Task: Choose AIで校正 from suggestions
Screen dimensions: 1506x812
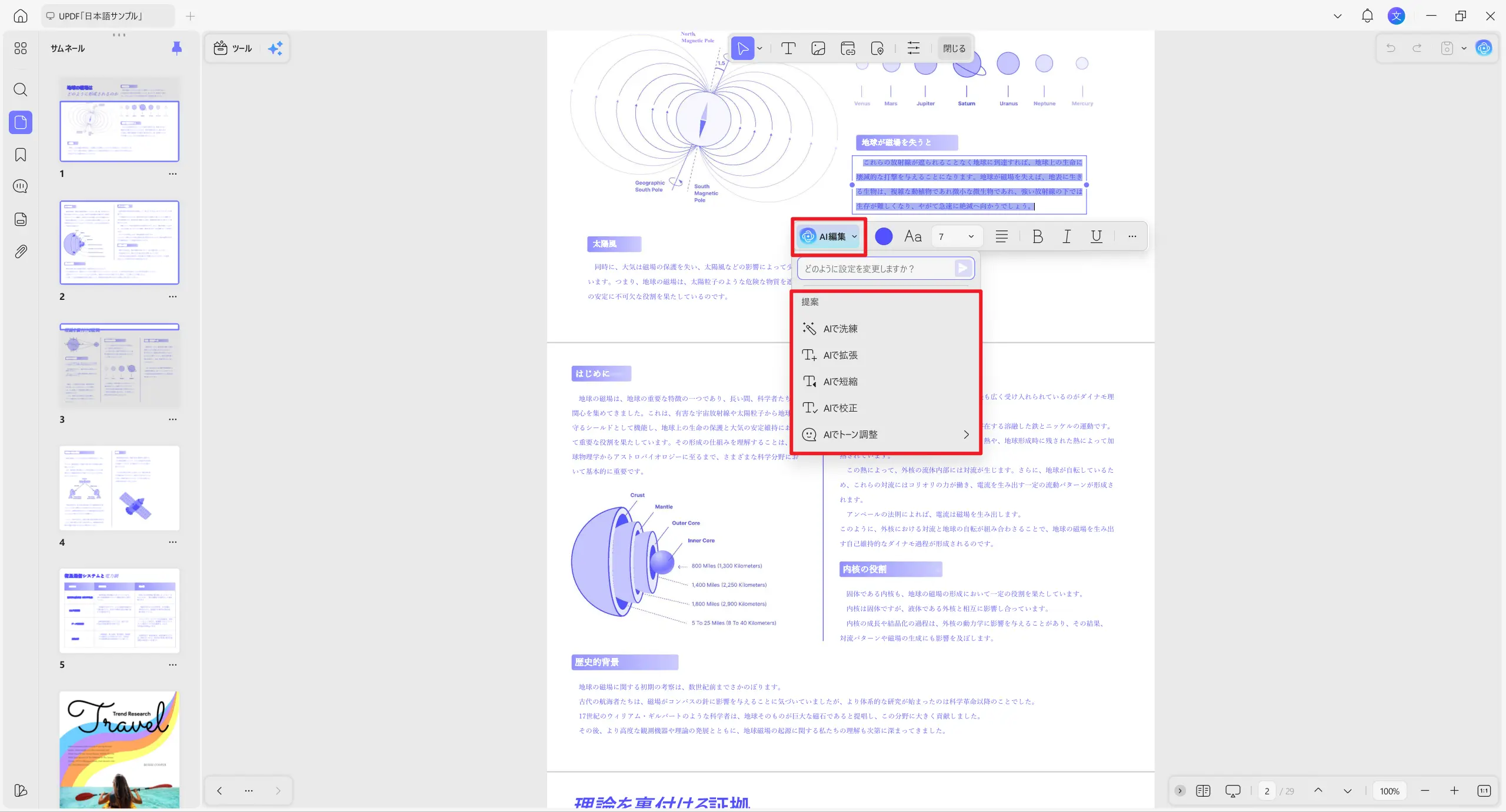Action: (x=840, y=408)
